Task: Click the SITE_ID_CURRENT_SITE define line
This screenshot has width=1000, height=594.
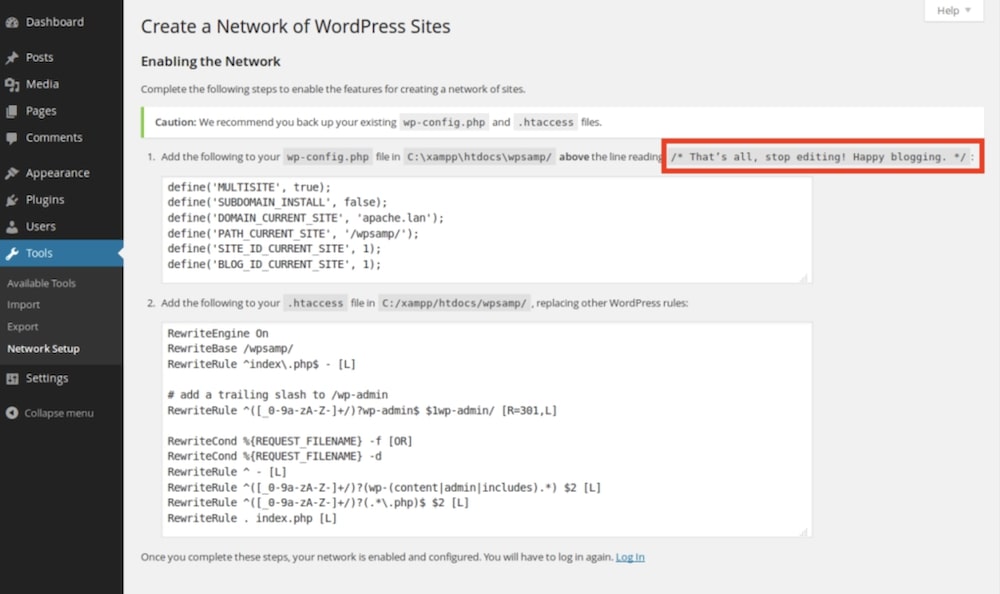Action: coord(274,249)
